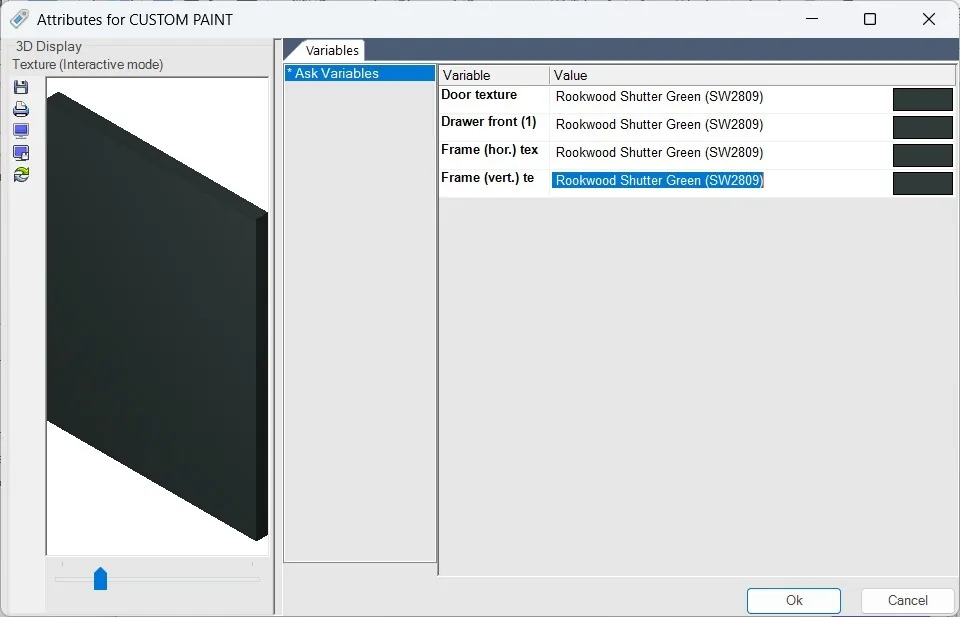The width and height of the screenshot is (960, 617).
Task: Confirm with the Ok button
Action: 793,600
